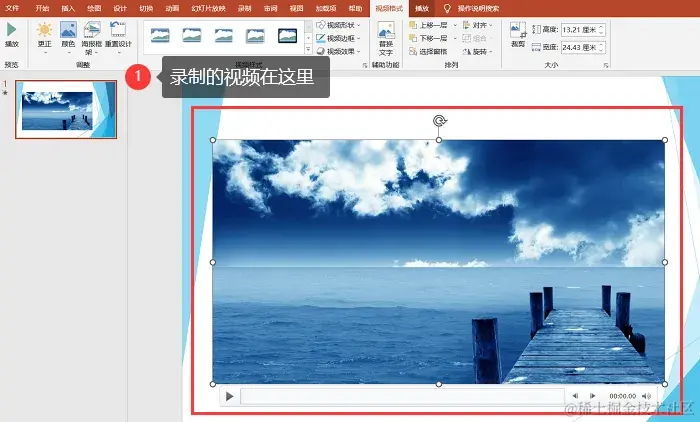Click the 播放 preview play icon in ribbon
700x422 pixels.
pyautogui.click(x=12, y=29)
